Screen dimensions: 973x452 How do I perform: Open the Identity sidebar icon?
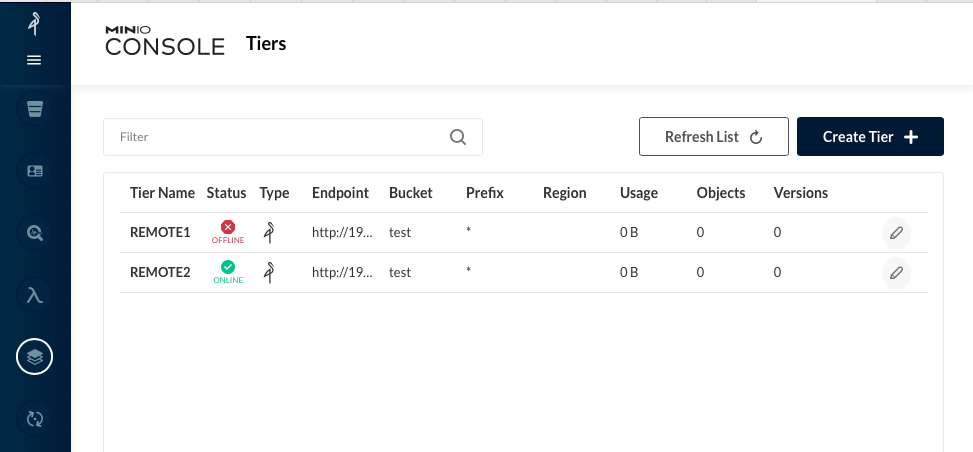click(x=35, y=171)
